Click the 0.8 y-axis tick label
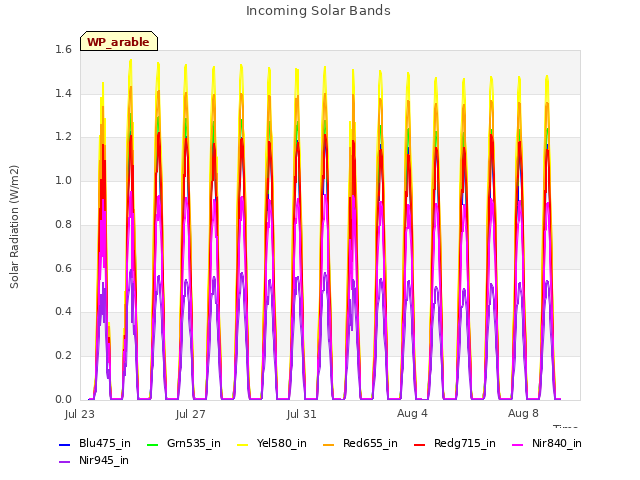The height and width of the screenshot is (480, 640). [x=63, y=224]
